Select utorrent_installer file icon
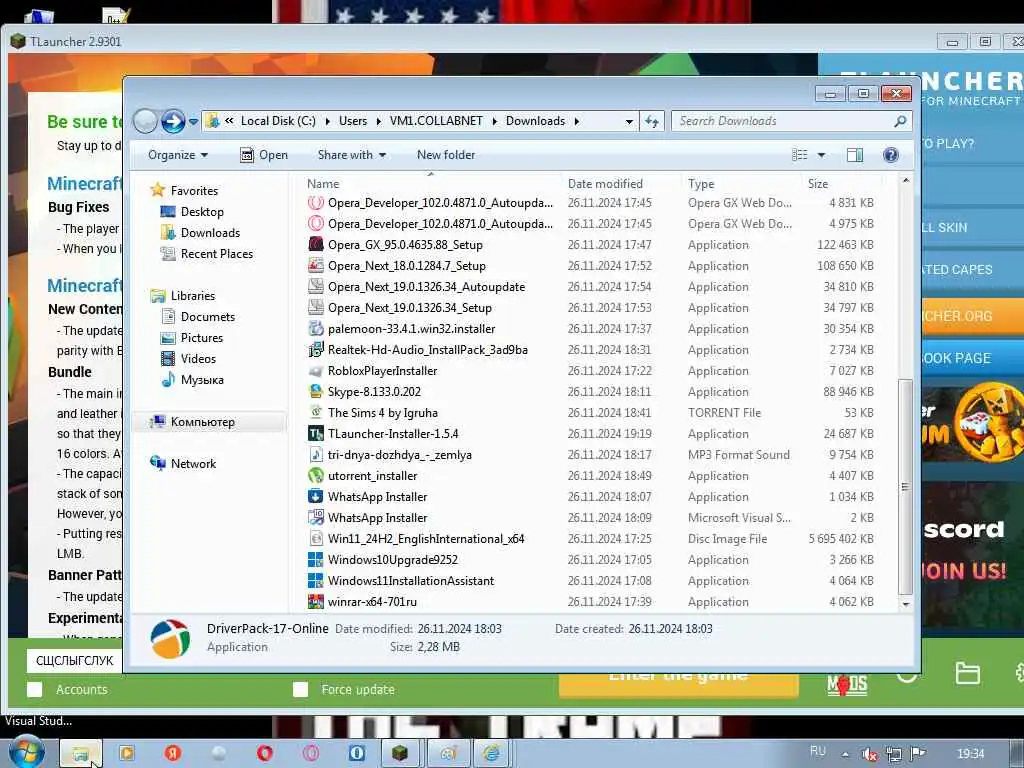 pos(316,475)
